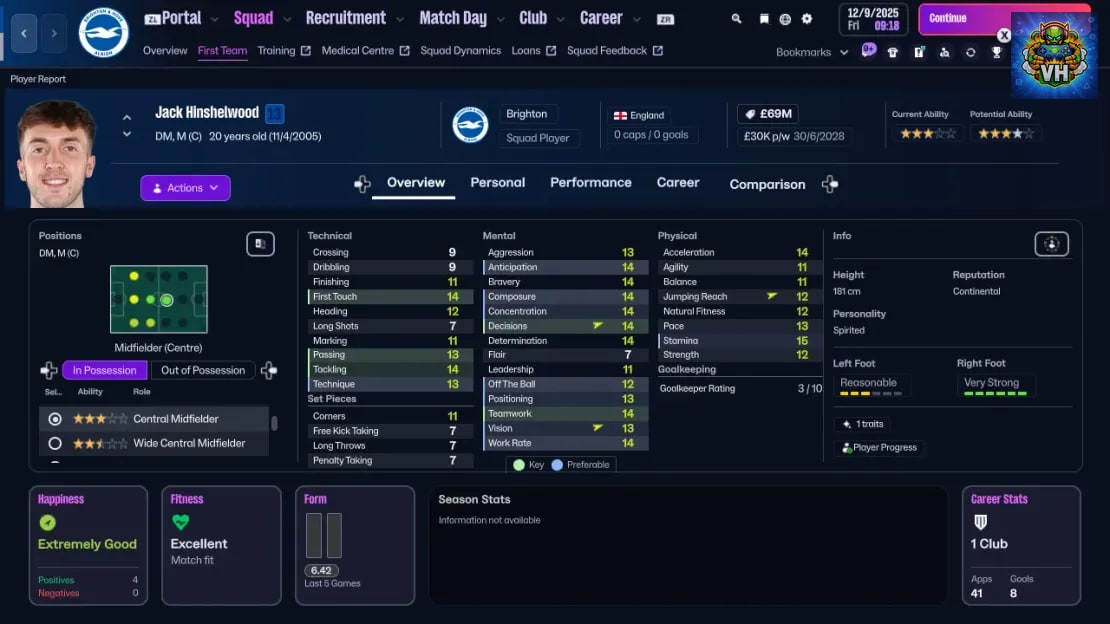Click the plus icon right of Out of Possession
The image size is (1110, 624).
pos(269,370)
